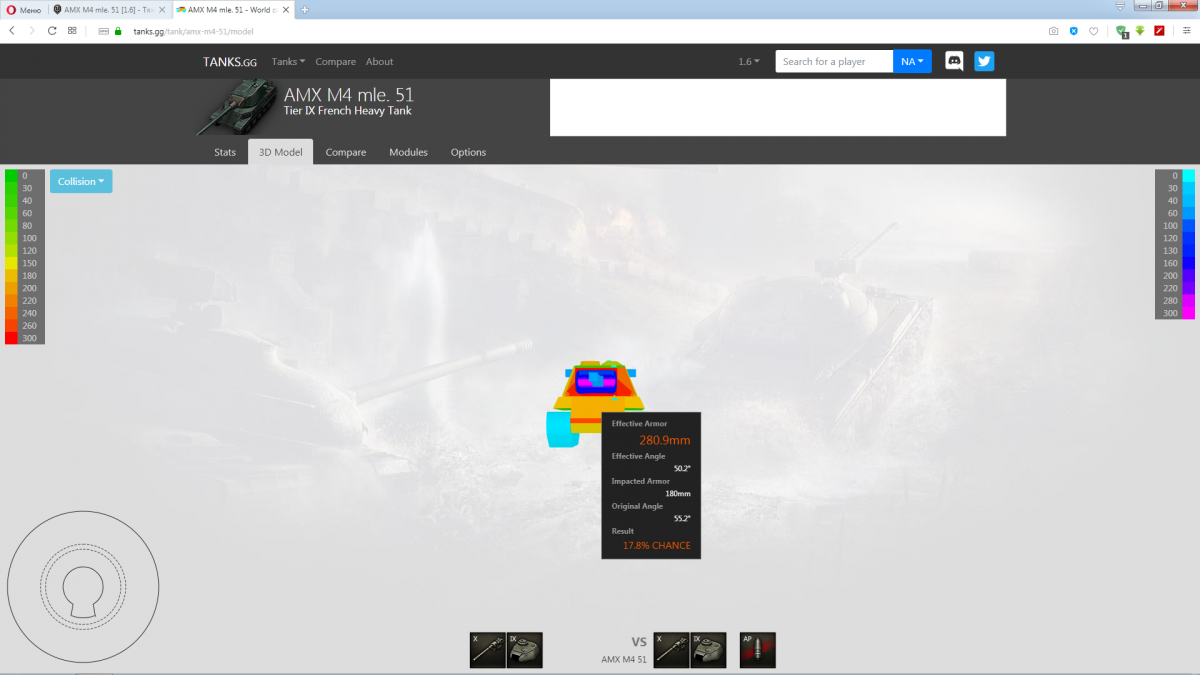Viewport: 1200px width, 675px height.
Task: Open the green download arrow extension
Action: tap(1140, 31)
